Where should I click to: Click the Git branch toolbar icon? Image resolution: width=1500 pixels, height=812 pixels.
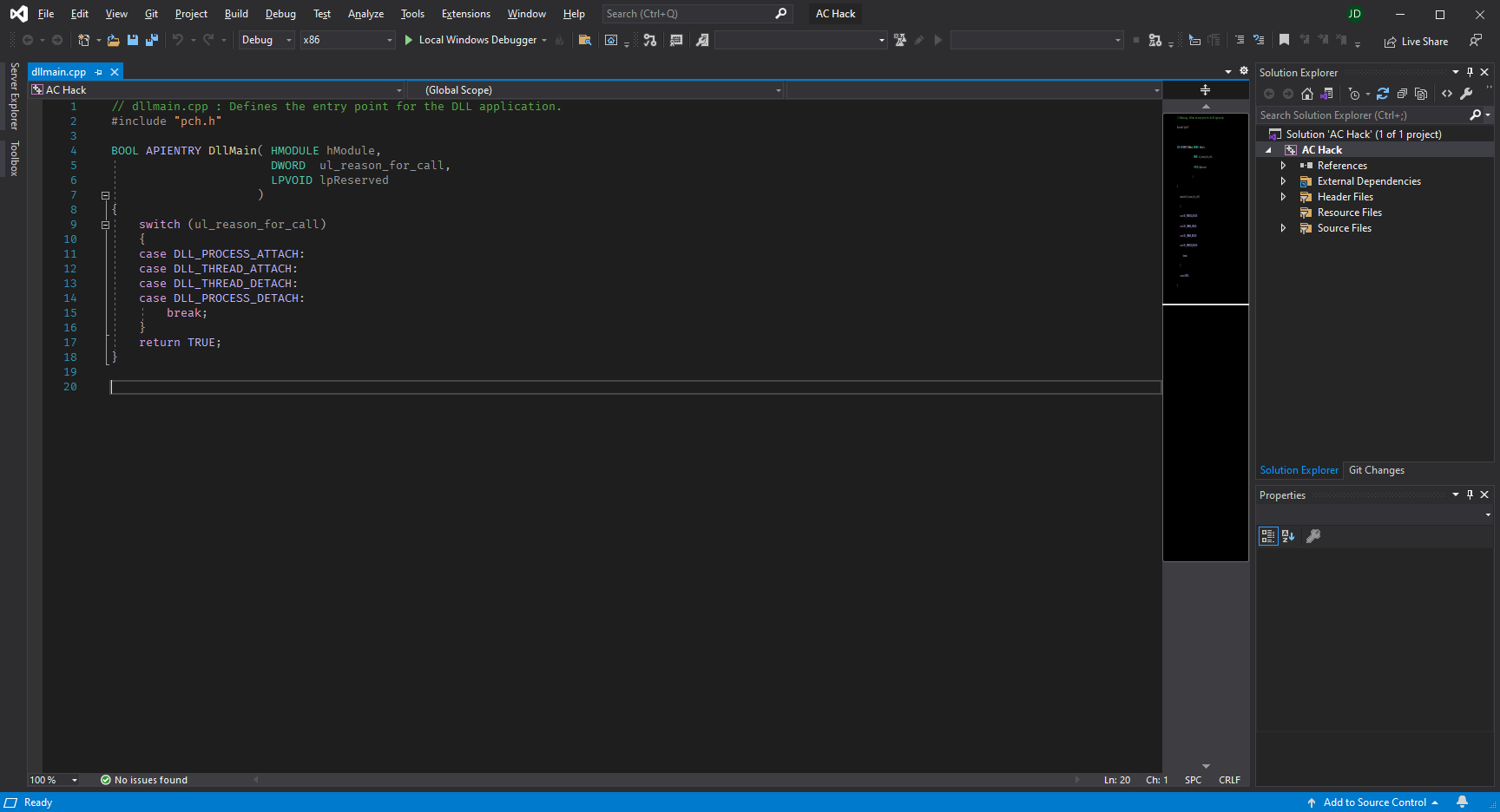pyautogui.click(x=650, y=40)
